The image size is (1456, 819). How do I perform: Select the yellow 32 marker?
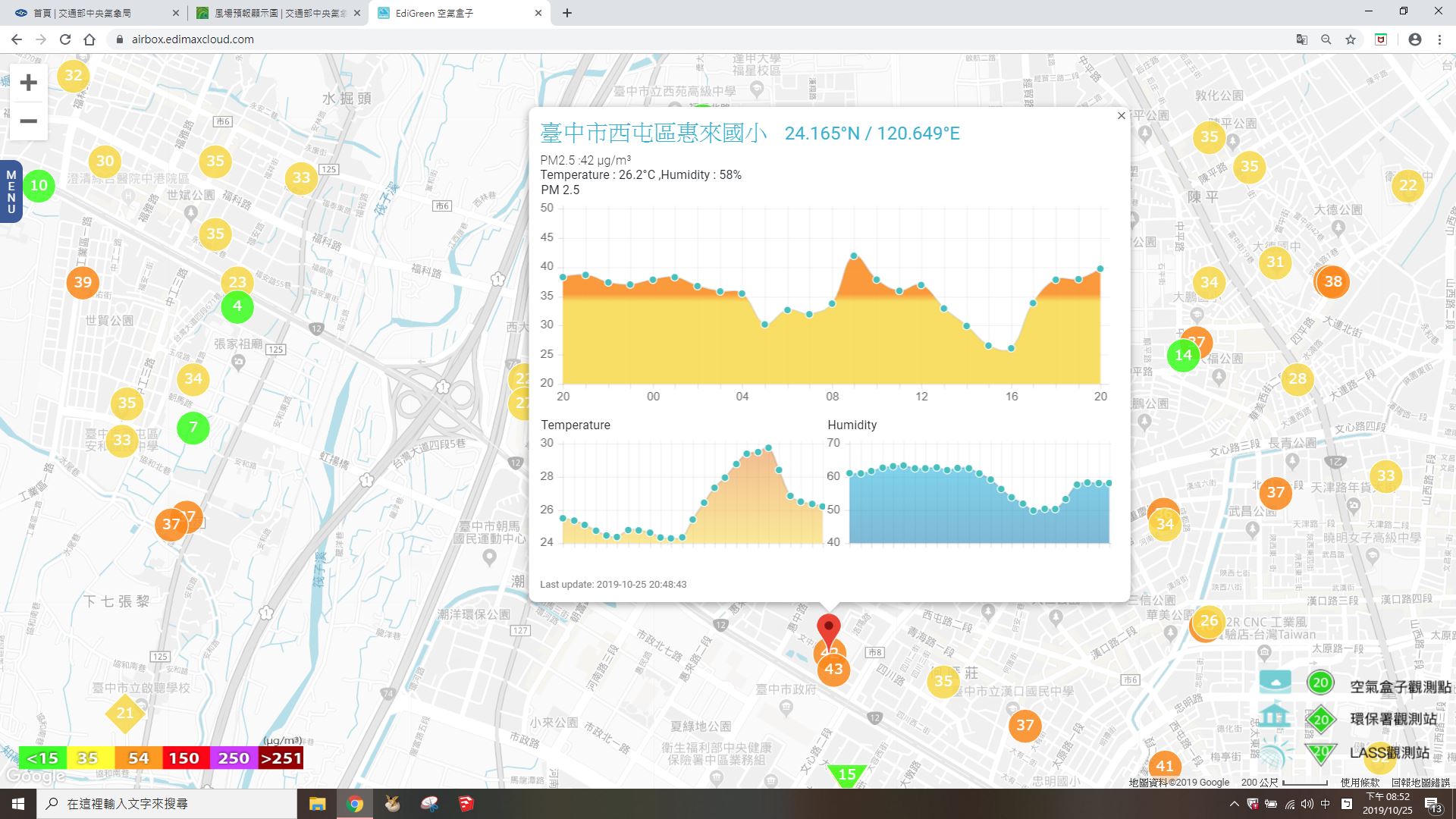click(74, 76)
